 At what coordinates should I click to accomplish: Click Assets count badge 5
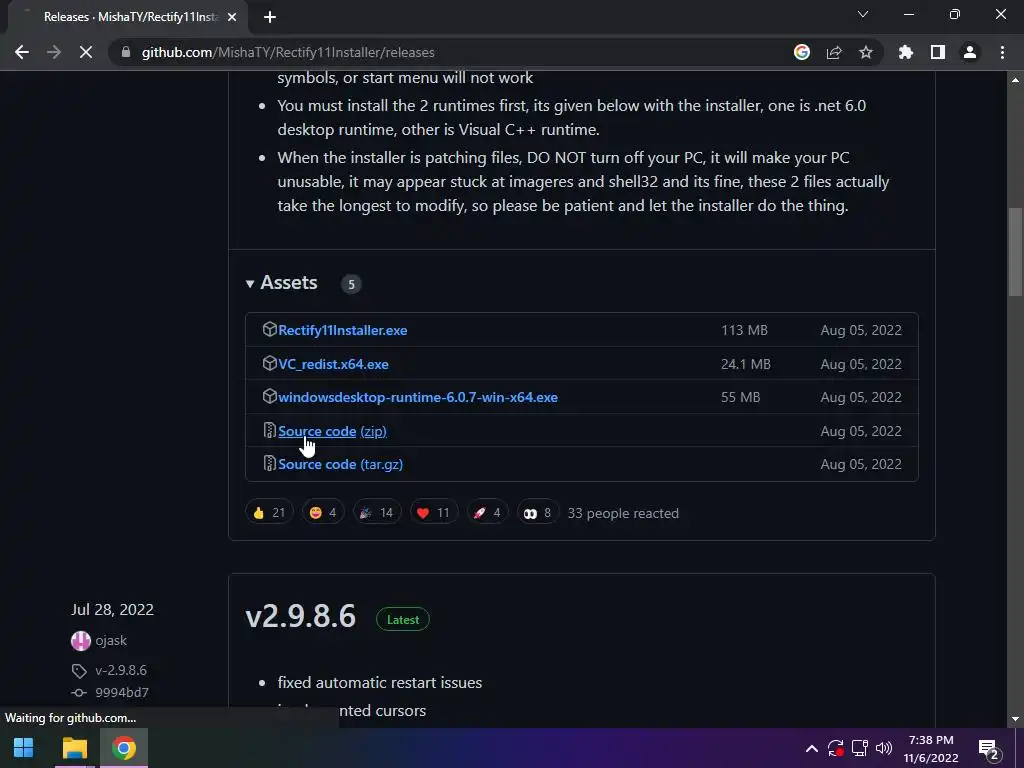[351, 284]
